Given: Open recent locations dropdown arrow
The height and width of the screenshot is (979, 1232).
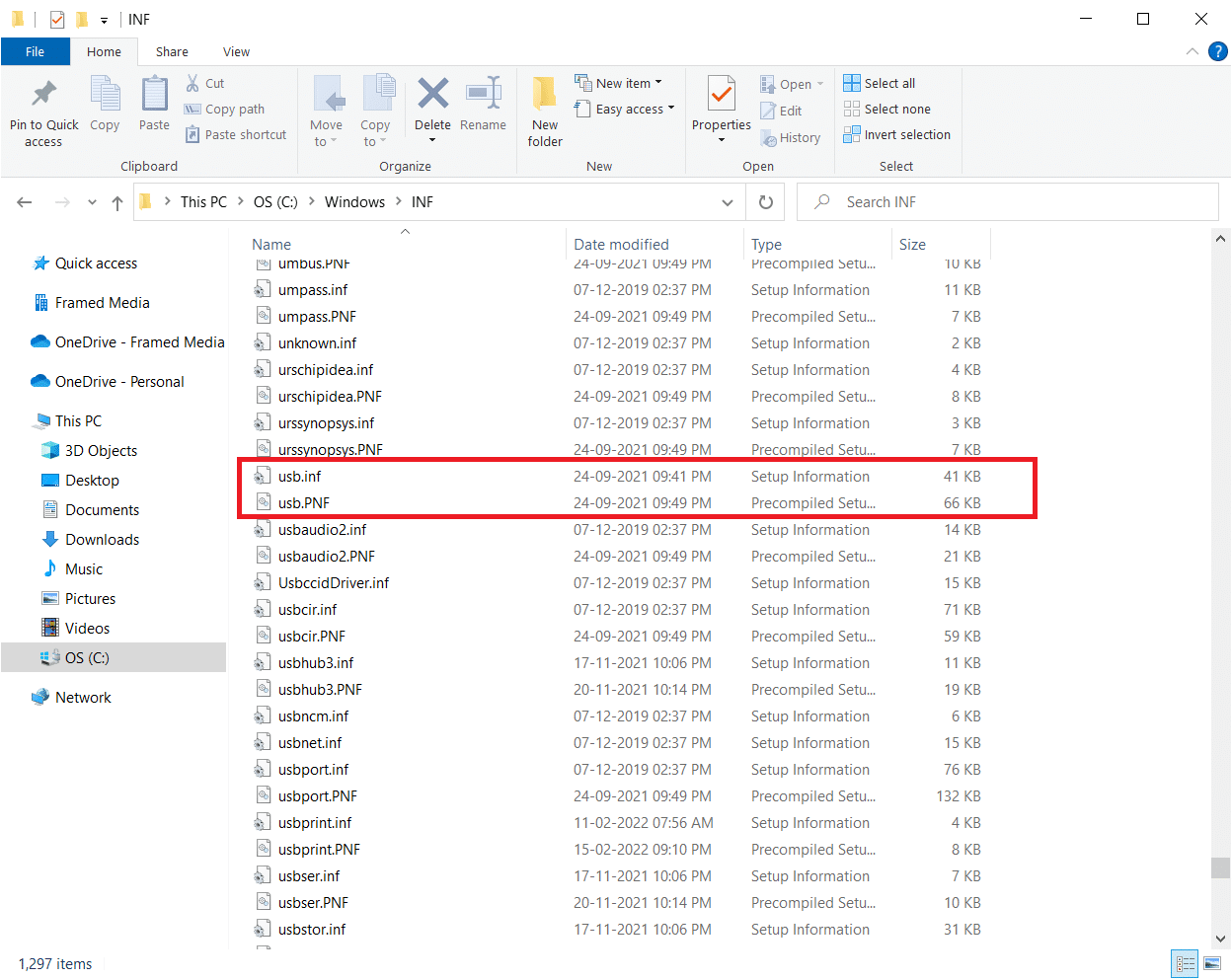Looking at the screenshot, I should (x=92, y=202).
